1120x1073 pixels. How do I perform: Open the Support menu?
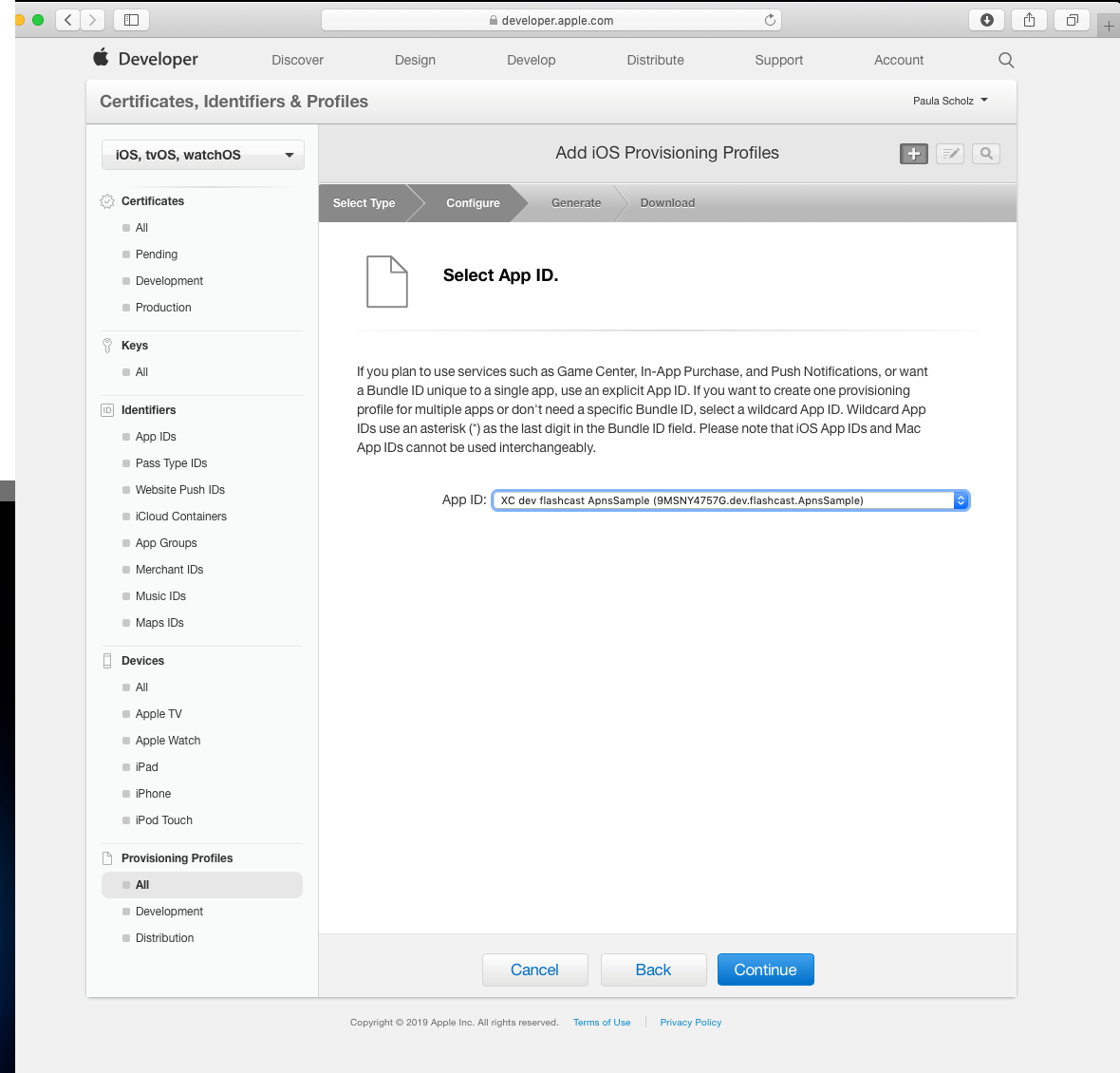click(x=778, y=60)
